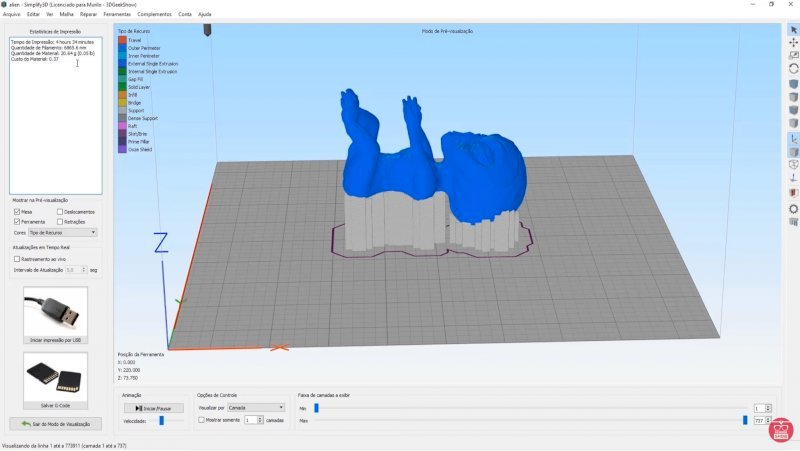Expand the 'Visualizar por' Camada dropdown
This screenshot has width=800, height=451.
pos(254,408)
